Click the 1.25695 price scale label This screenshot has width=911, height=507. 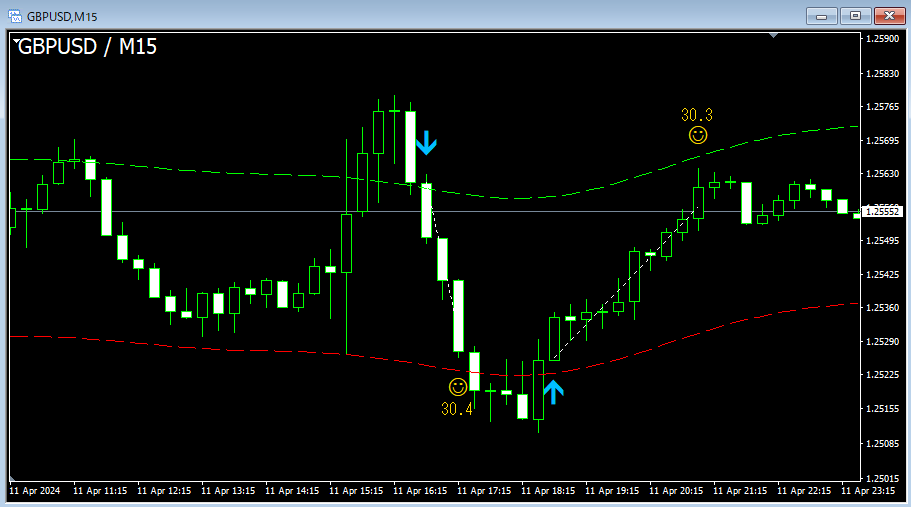click(882, 141)
